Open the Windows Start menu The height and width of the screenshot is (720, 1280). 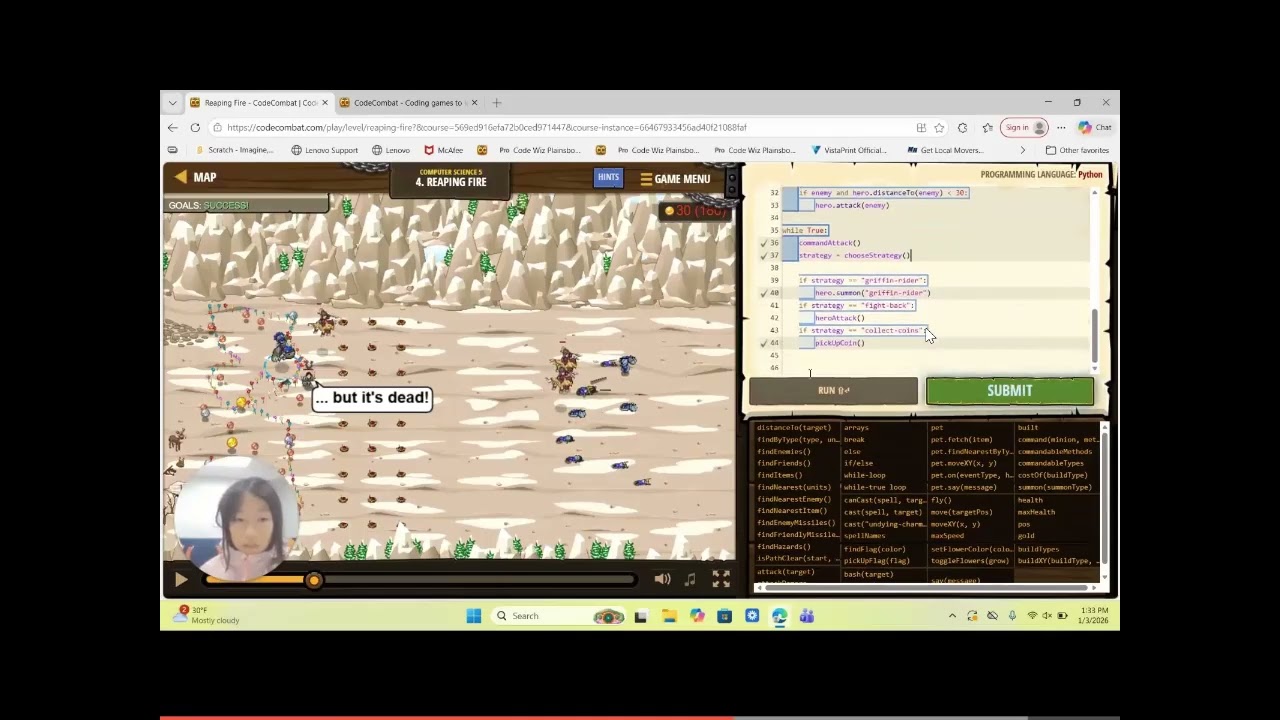pos(473,616)
